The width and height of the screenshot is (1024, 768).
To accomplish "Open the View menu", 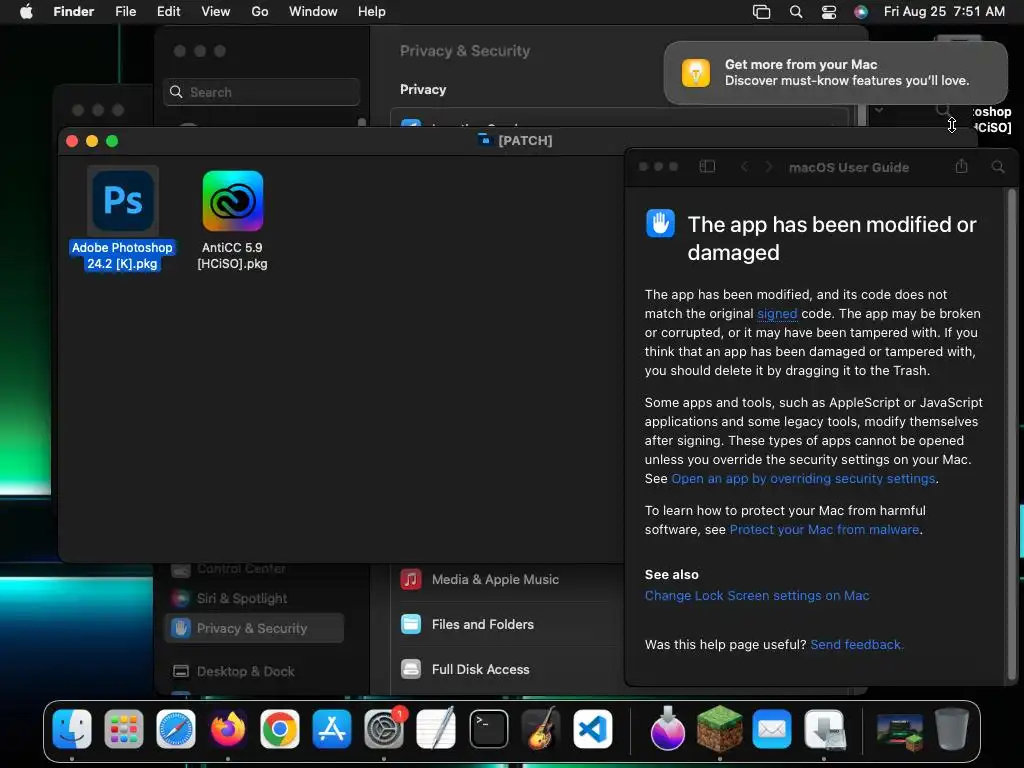I will [216, 12].
